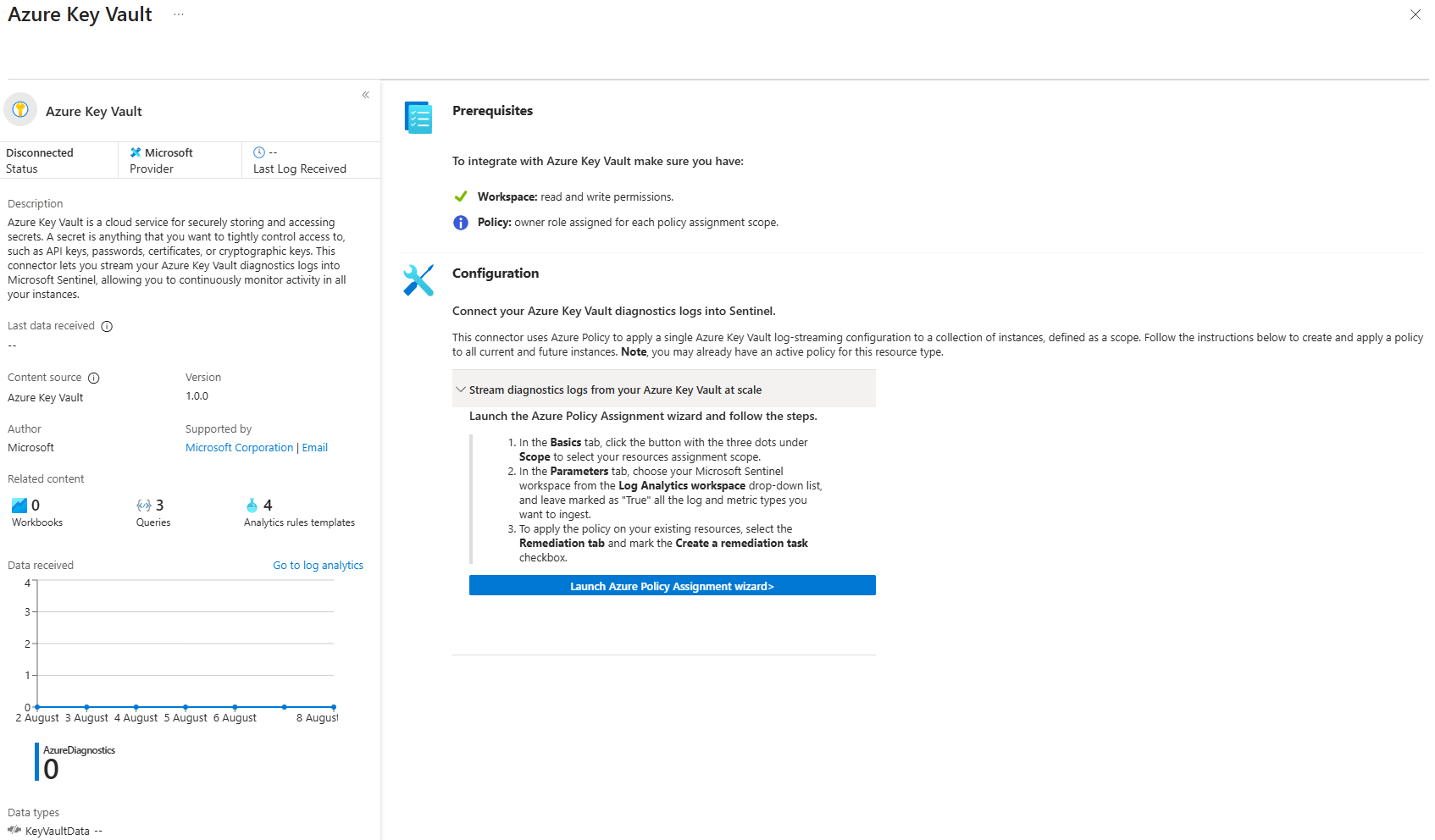Viewport: 1435px width, 840px height.
Task: Open the Queries related content icon
Action: pos(144,506)
